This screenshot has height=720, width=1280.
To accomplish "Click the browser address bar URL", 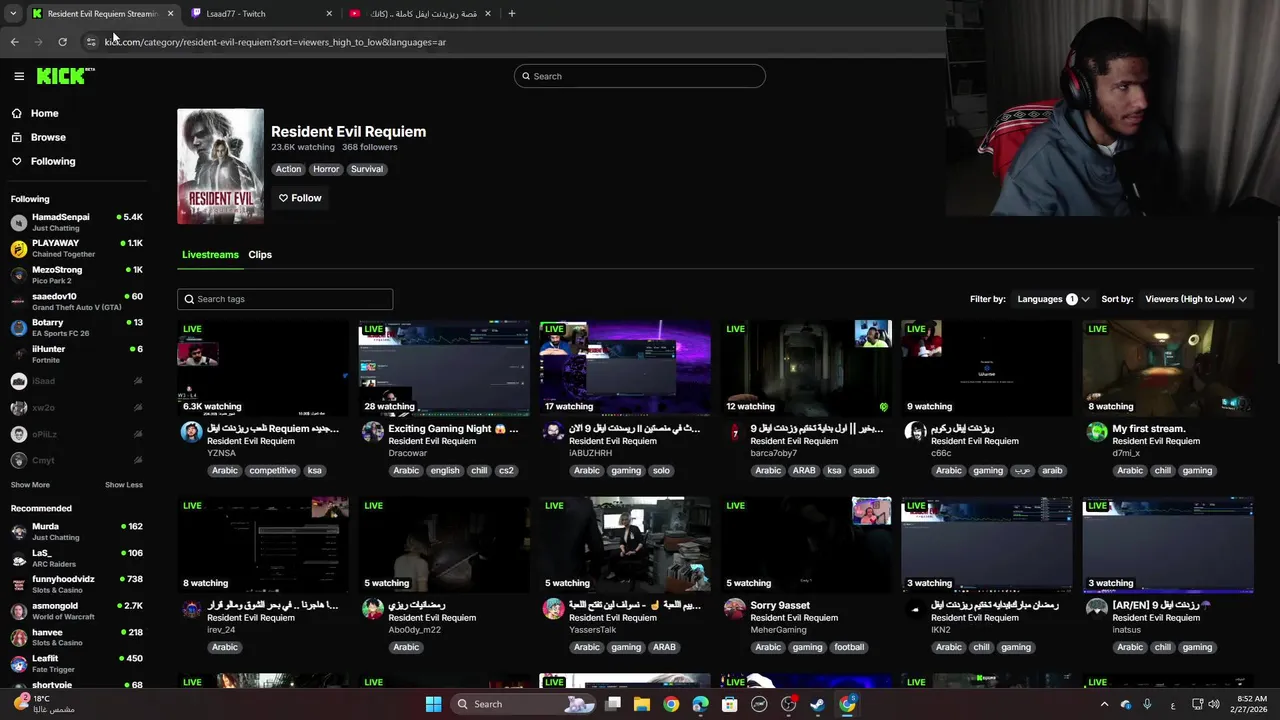I will click(275, 42).
